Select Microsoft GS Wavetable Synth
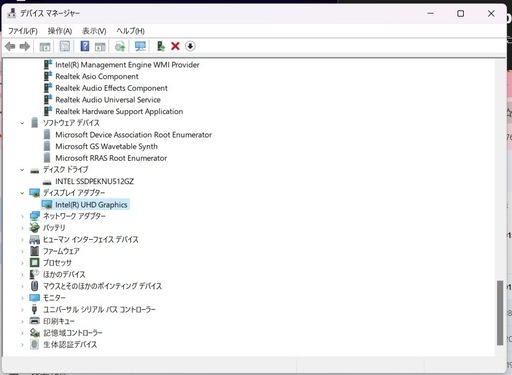The width and height of the screenshot is (512, 375). (x=106, y=146)
